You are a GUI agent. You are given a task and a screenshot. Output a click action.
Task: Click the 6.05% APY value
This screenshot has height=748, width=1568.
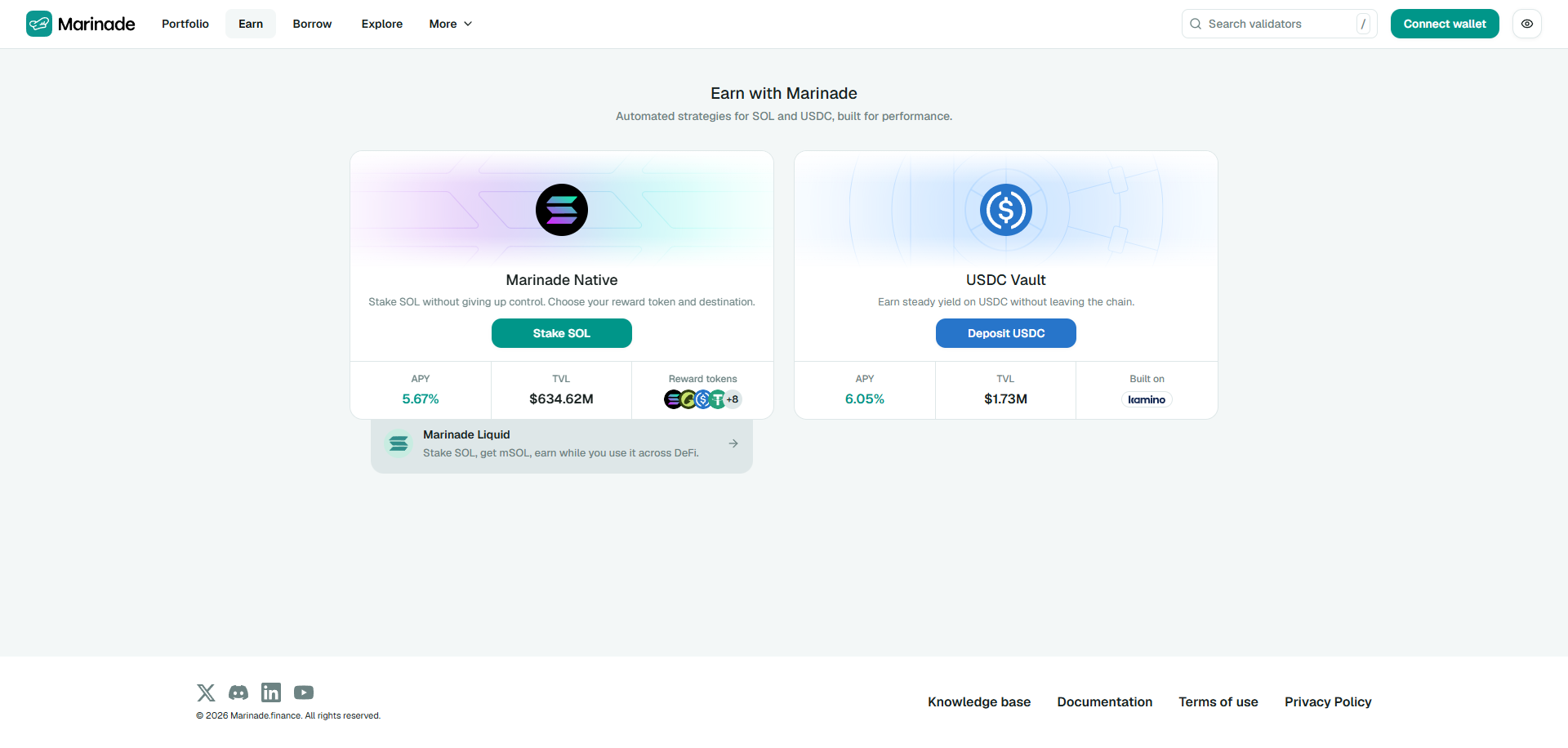click(x=865, y=399)
